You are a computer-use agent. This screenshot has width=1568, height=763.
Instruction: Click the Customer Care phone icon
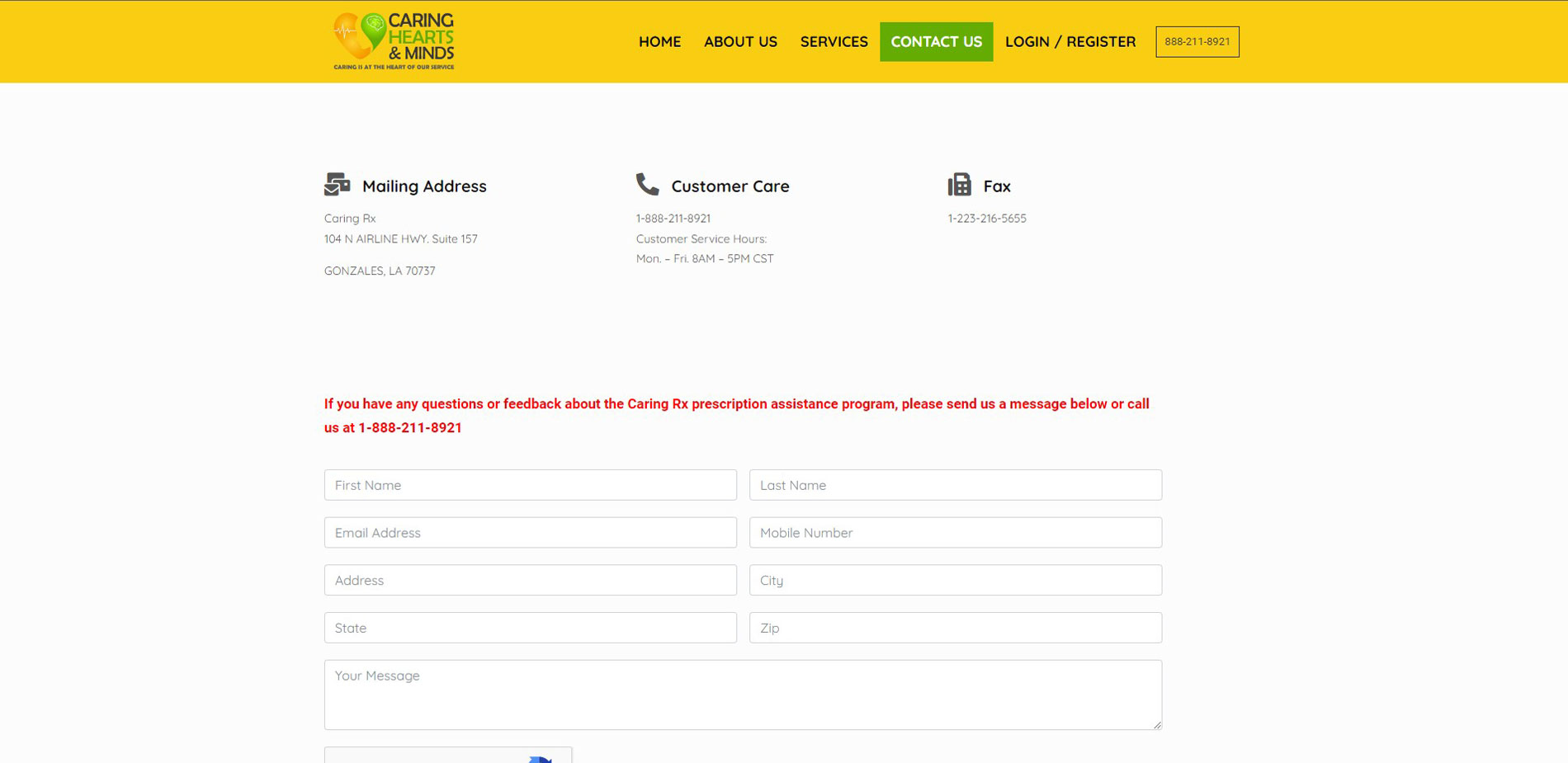click(648, 185)
